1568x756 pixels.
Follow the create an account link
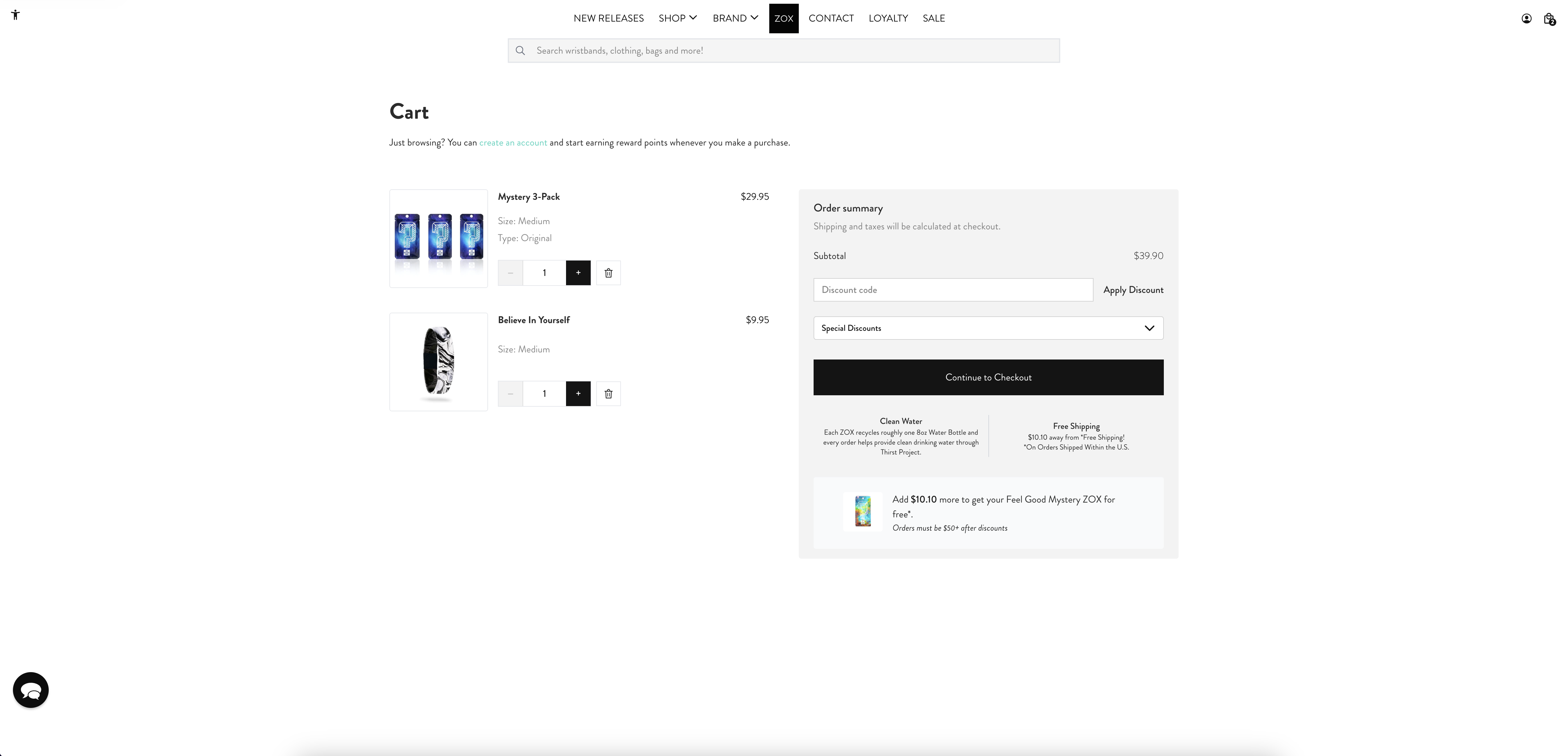[x=512, y=142]
